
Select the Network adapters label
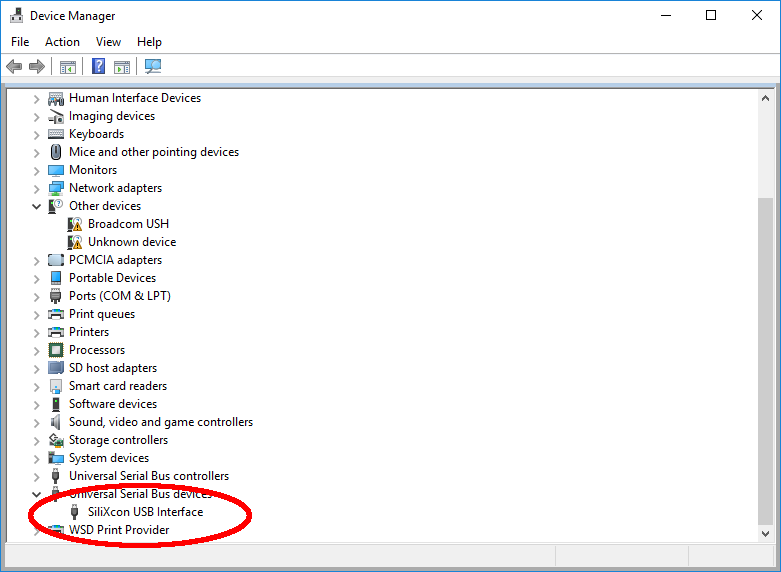point(116,188)
